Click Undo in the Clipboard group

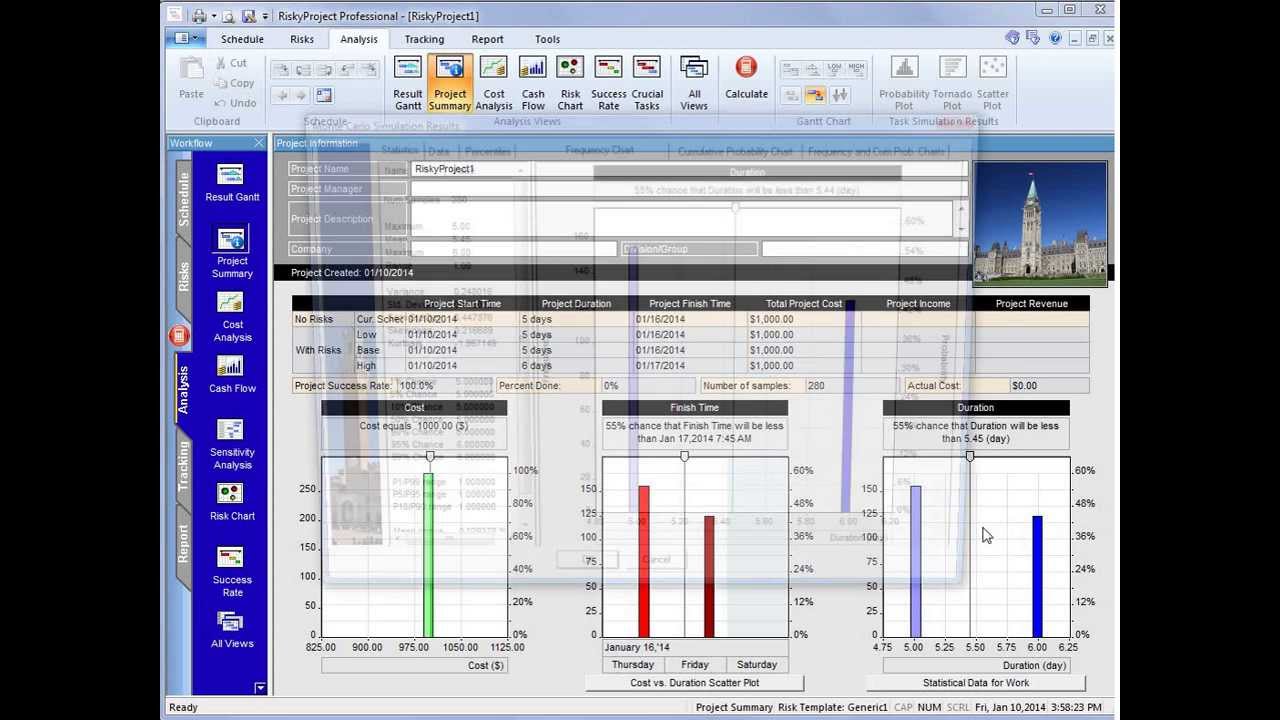(235, 103)
